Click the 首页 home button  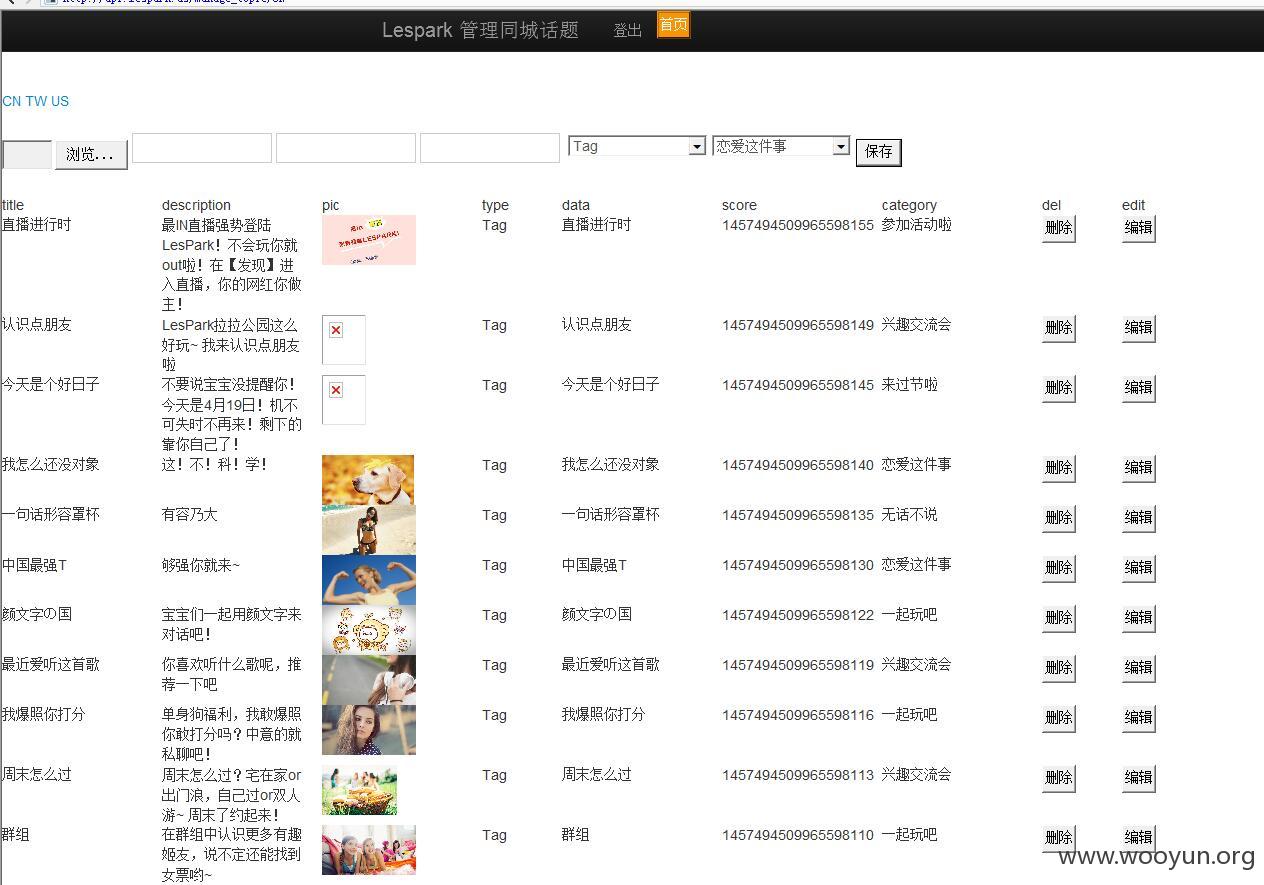673,25
